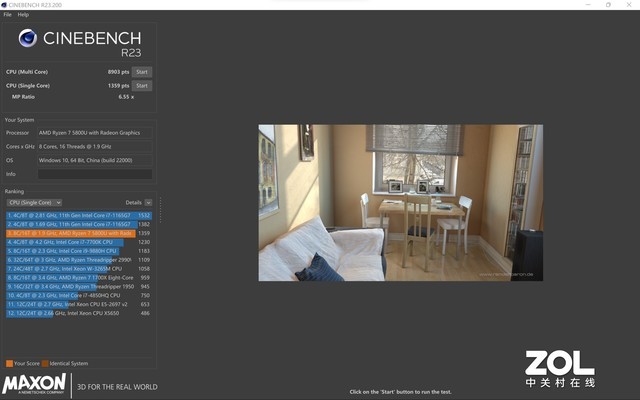Restore the window with the maximize button

tap(608, 5)
